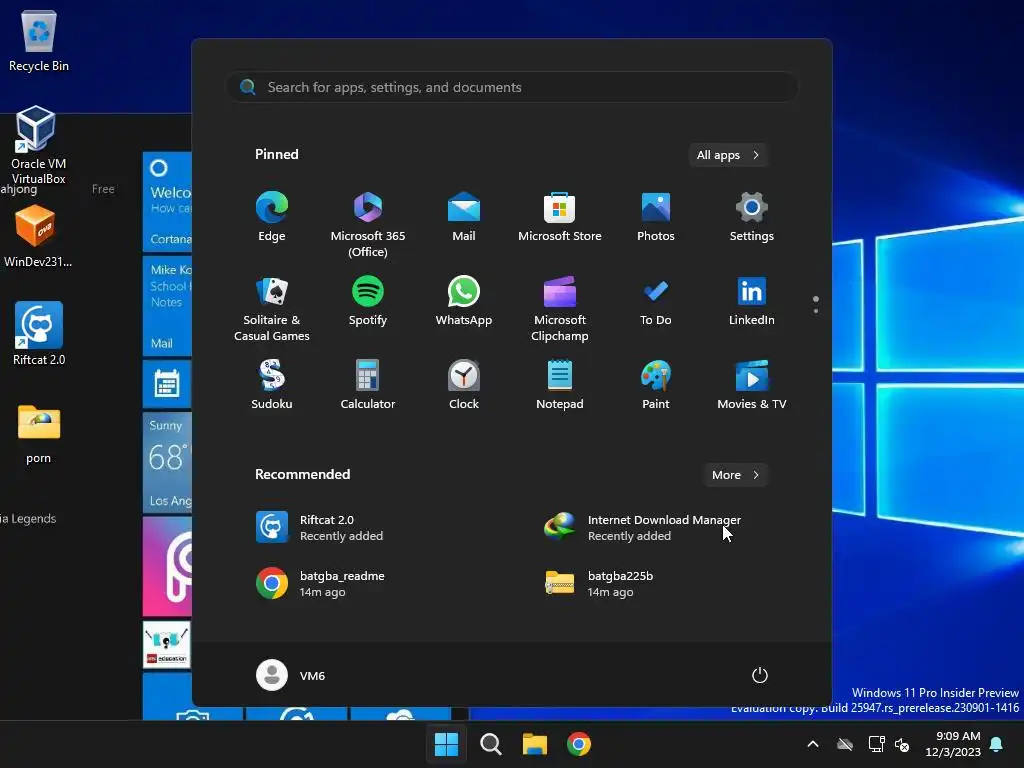This screenshot has width=1024, height=768.
Task: Open Microsoft Clipchamp
Action: coord(560,309)
